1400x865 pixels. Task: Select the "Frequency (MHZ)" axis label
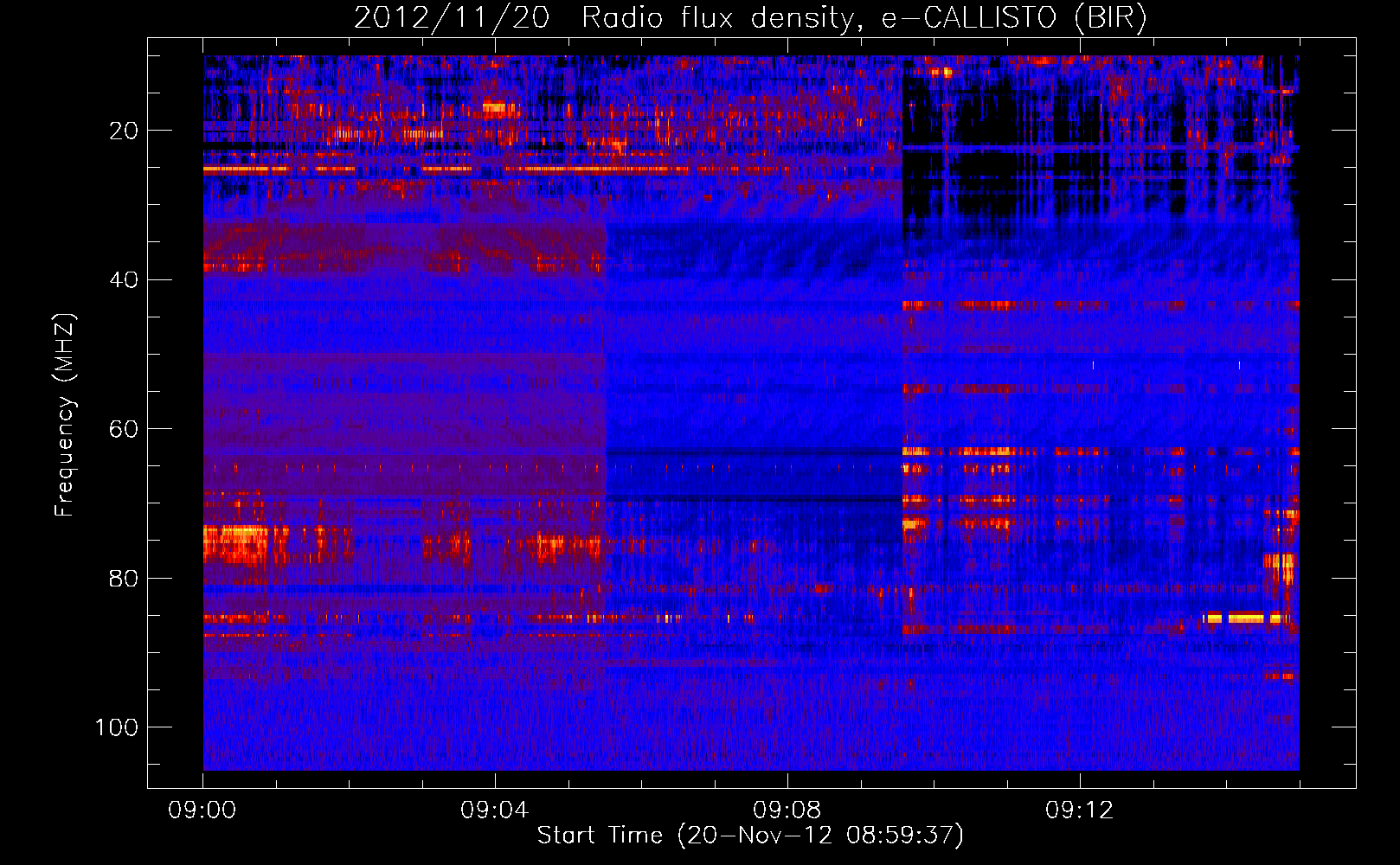click(x=65, y=414)
